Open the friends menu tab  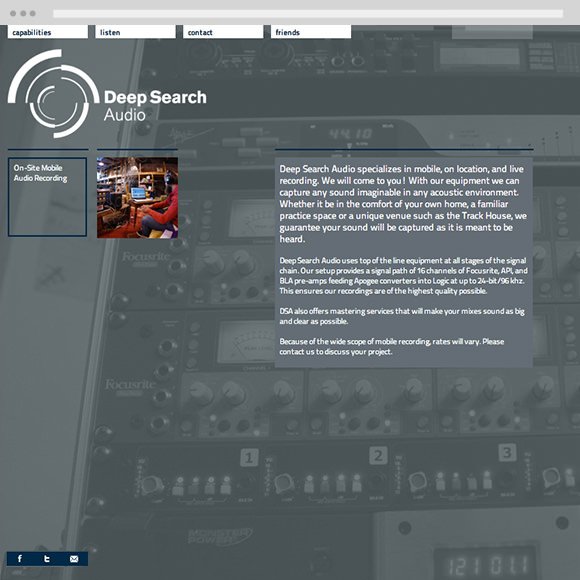tap(311, 32)
